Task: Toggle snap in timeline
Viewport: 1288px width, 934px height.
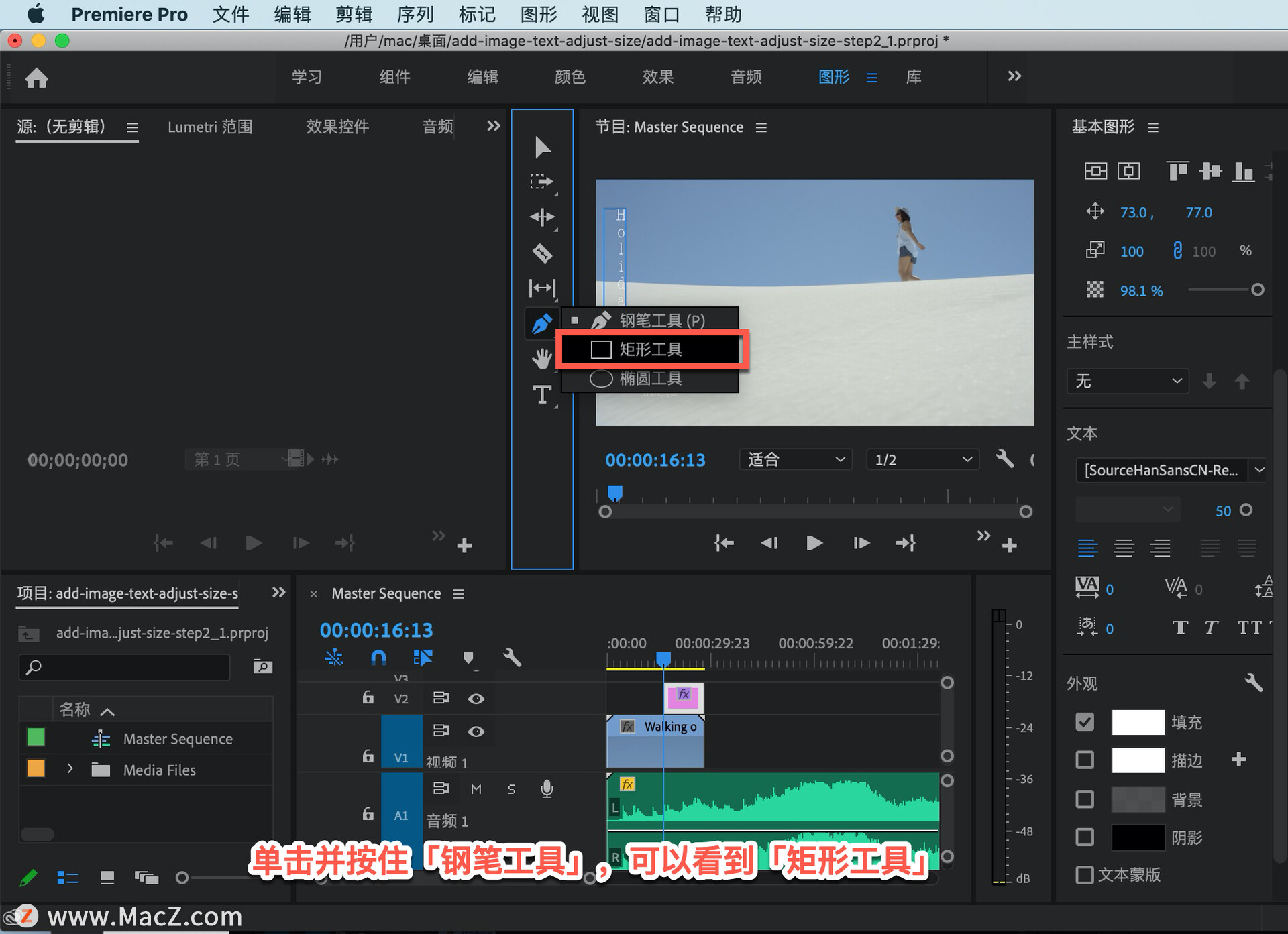Action: pos(378,658)
